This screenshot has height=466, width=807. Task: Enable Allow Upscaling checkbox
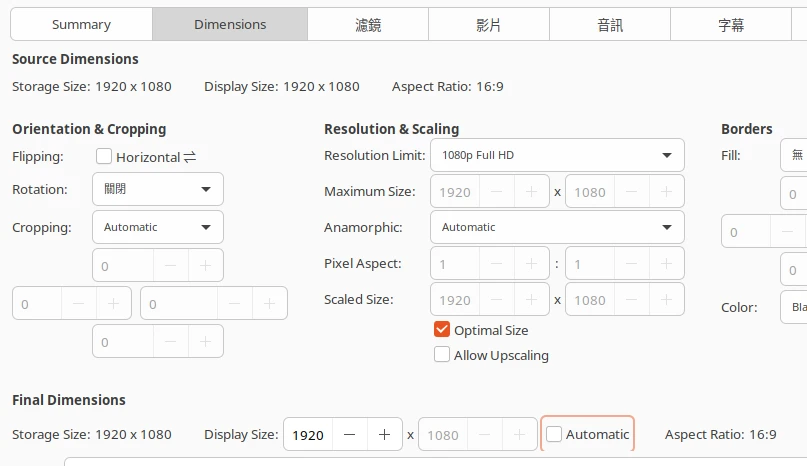tap(442, 355)
